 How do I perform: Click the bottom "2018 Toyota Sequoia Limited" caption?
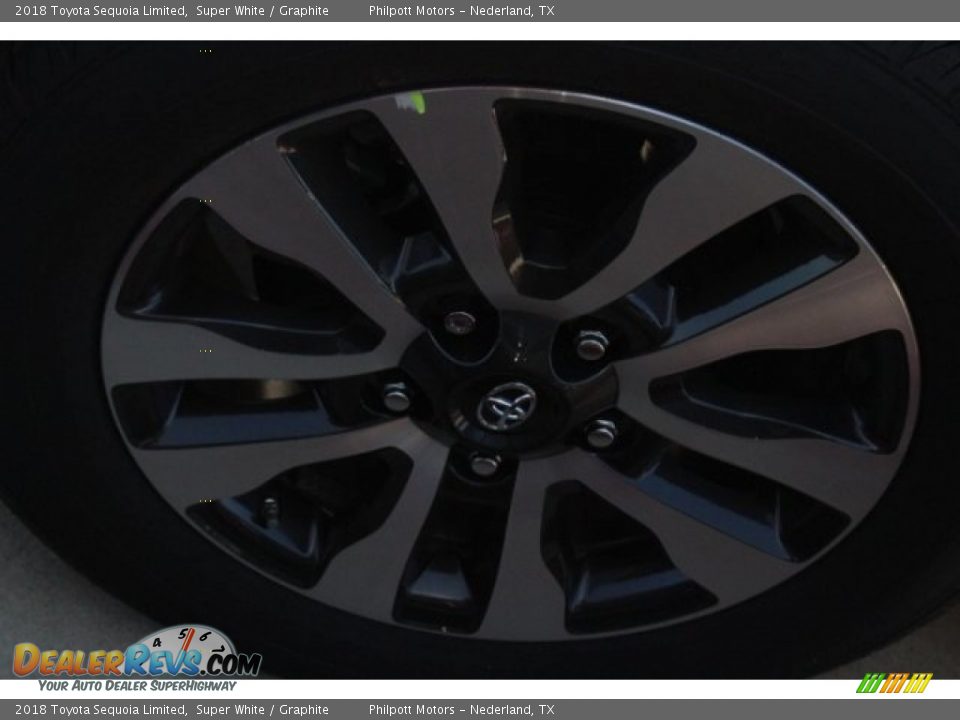100,710
